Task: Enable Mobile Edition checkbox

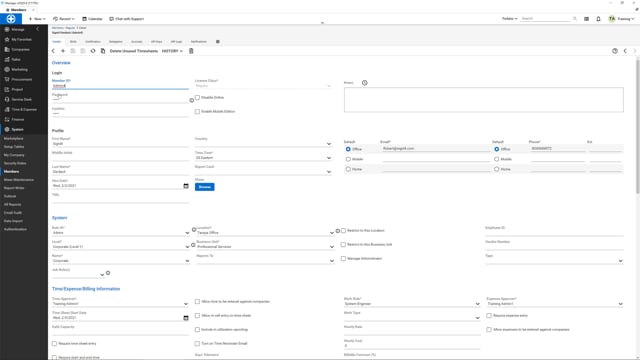Action: click(197, 111)
